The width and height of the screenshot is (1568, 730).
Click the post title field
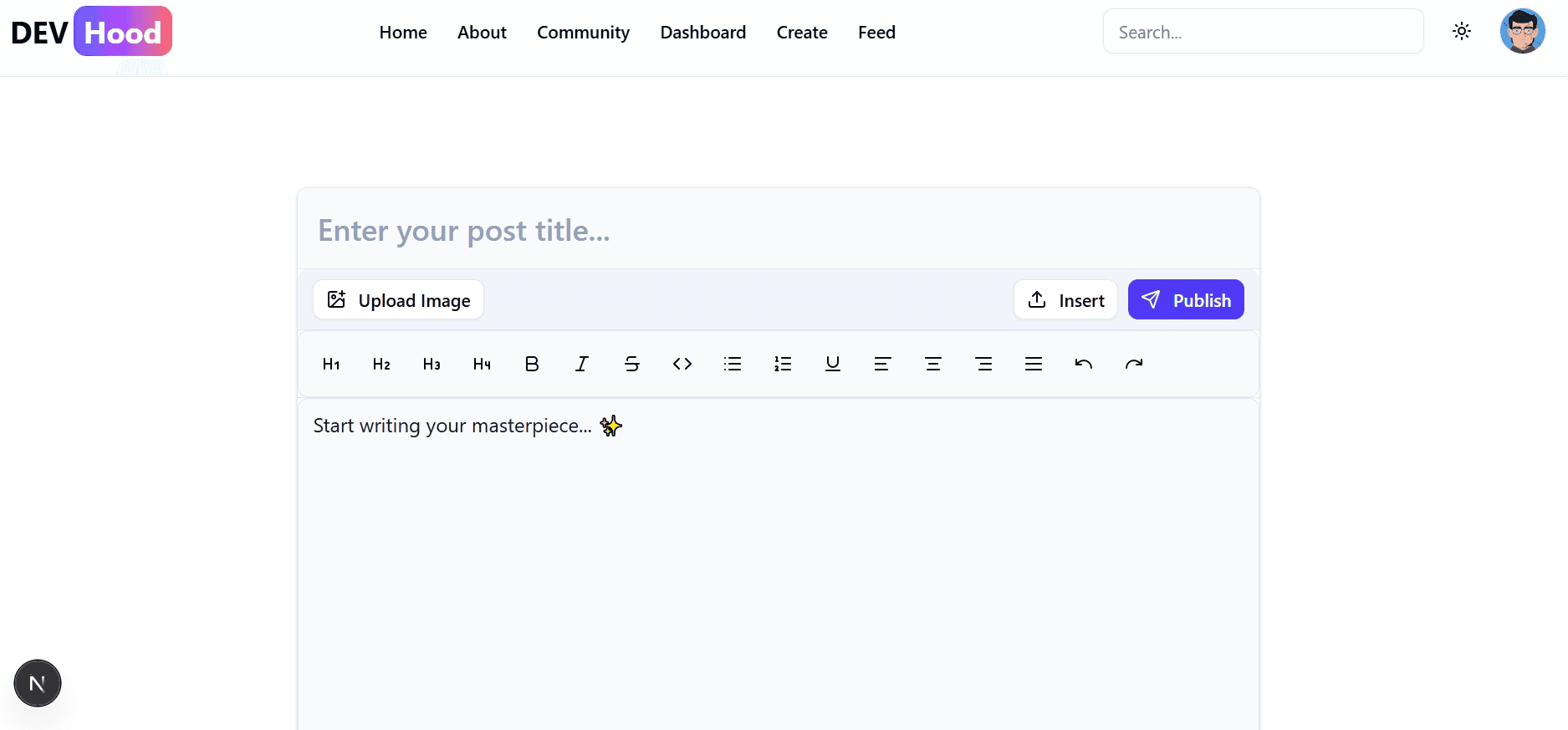click(x=778, y=230)
